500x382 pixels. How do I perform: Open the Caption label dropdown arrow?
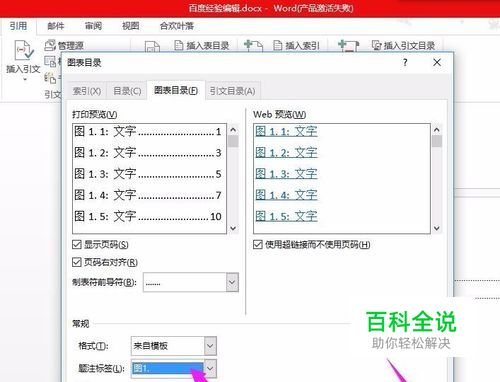pos(210,368)
